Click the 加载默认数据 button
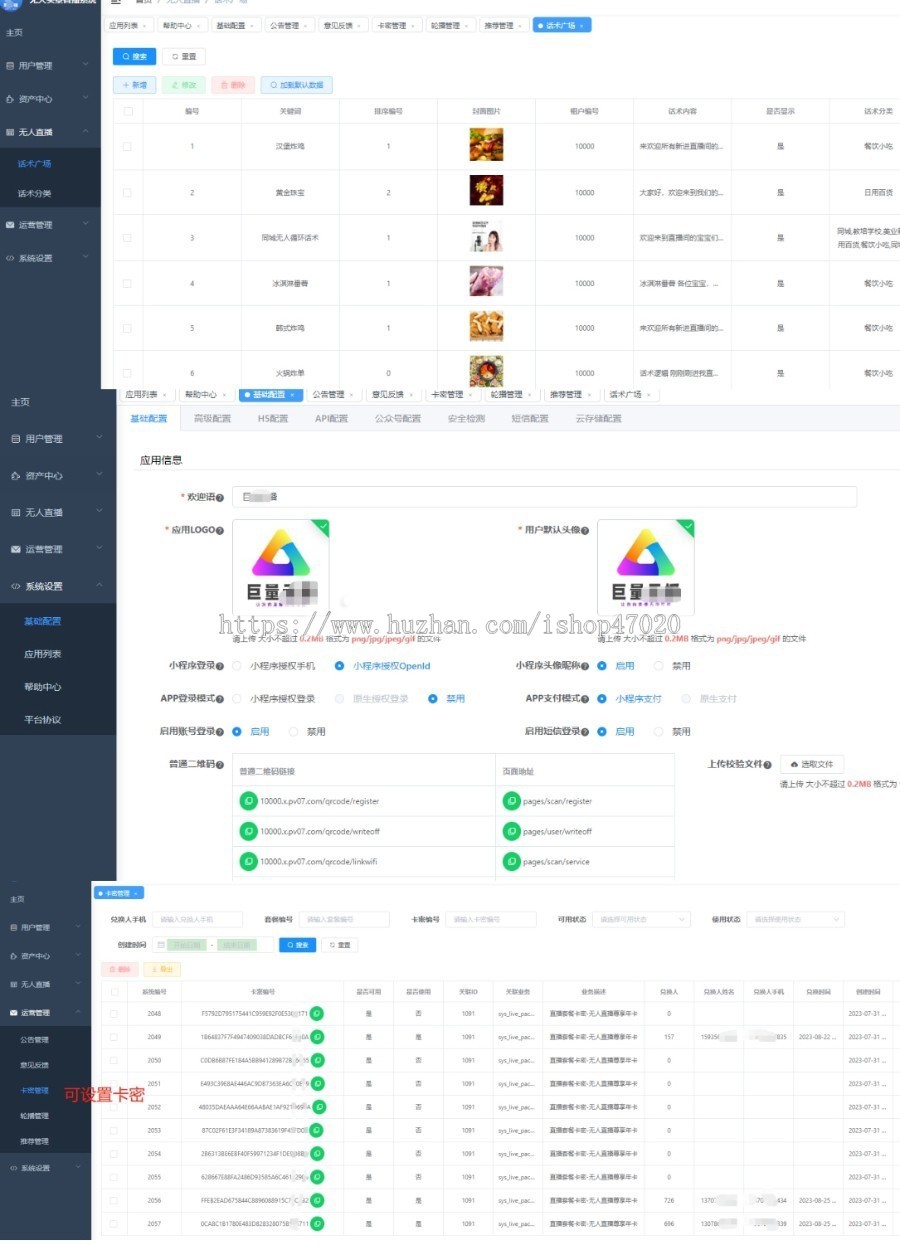The image size is (900, 1245). [x=297, y=86]
